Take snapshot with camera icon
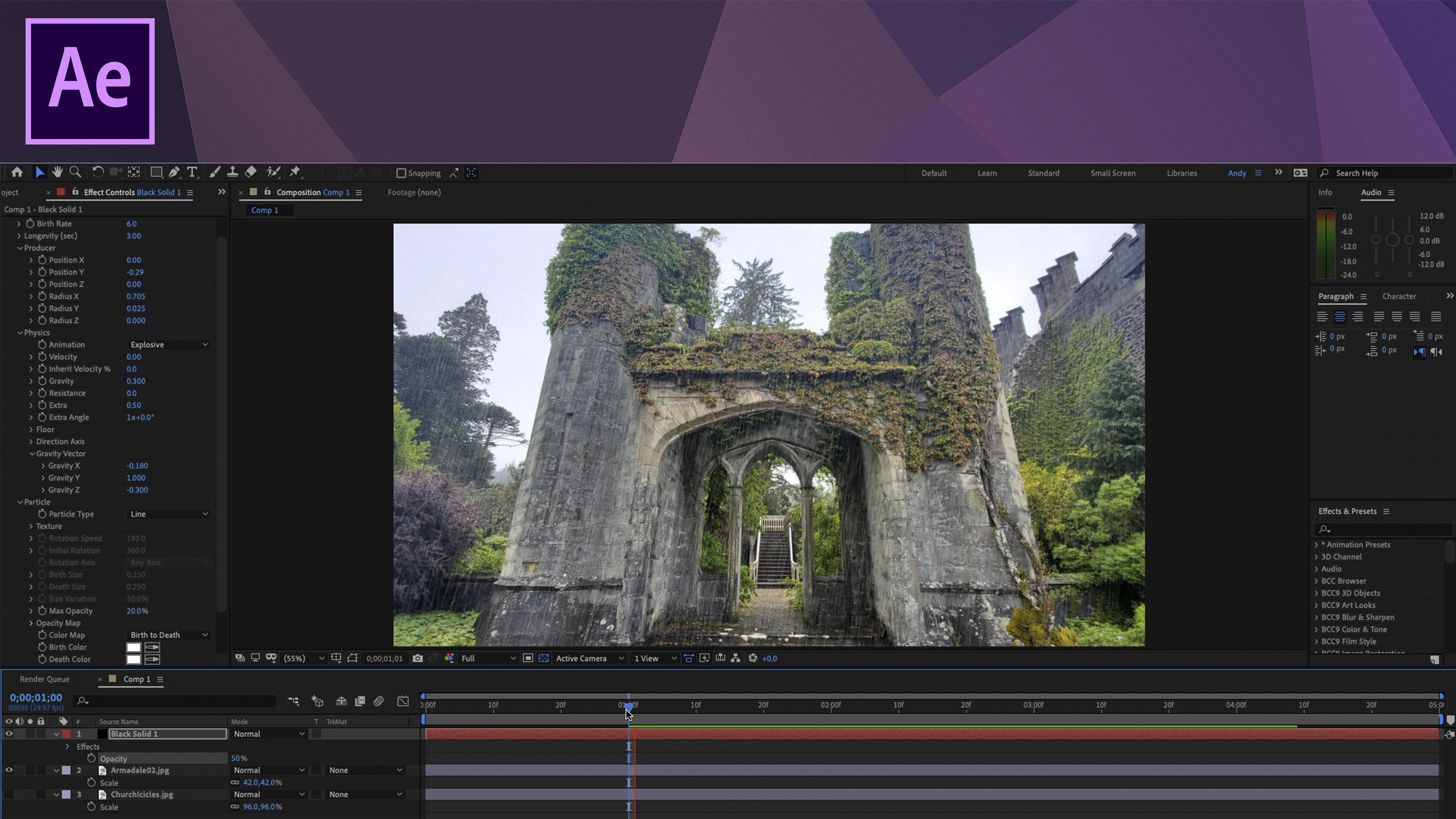Viewport: 1456px width, 819px height. click(x=417, y=658)
